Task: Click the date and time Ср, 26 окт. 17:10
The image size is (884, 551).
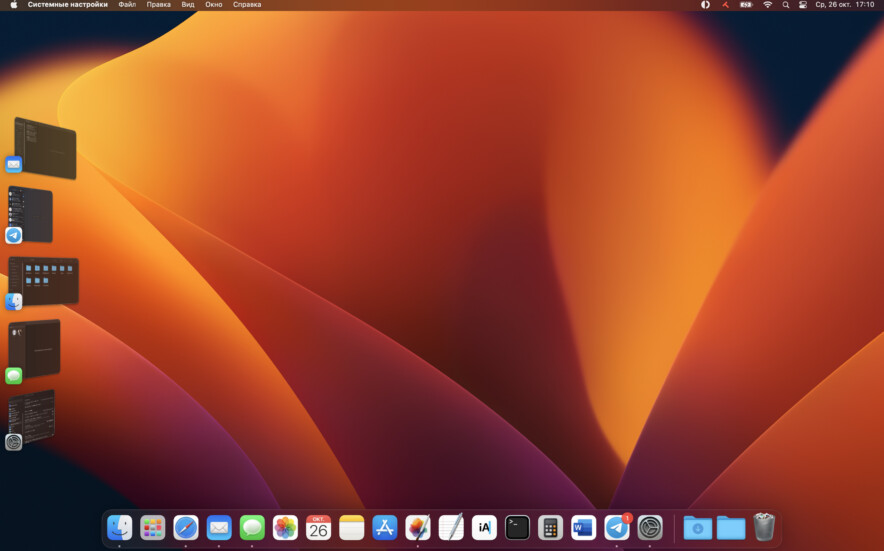Action: pos(845,5)
